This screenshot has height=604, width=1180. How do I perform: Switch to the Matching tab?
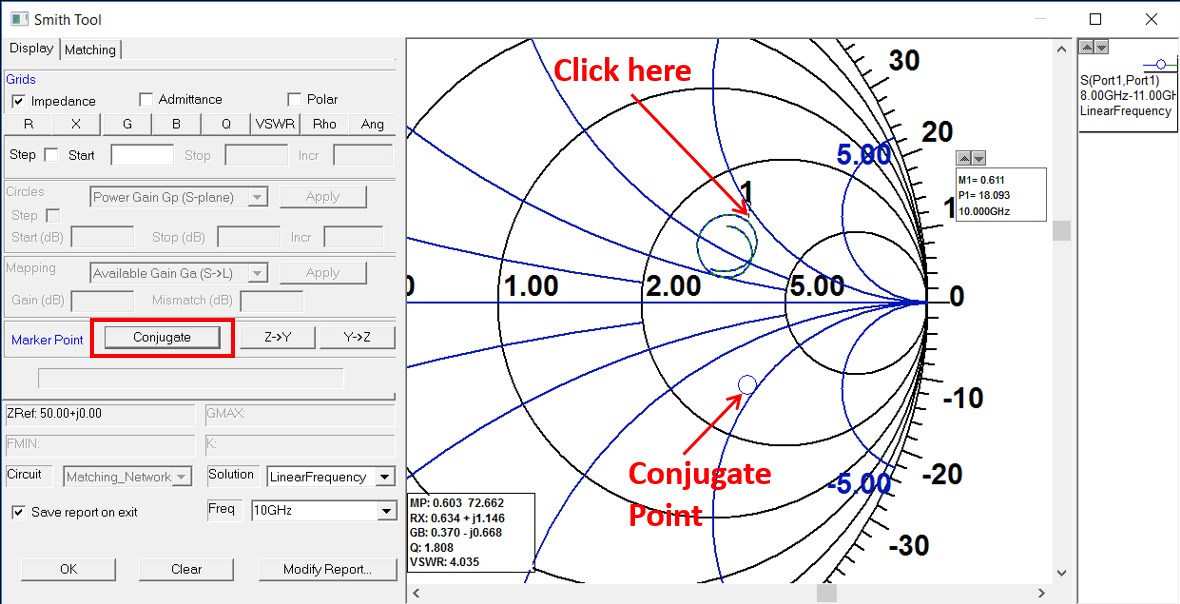coord(90,48)
